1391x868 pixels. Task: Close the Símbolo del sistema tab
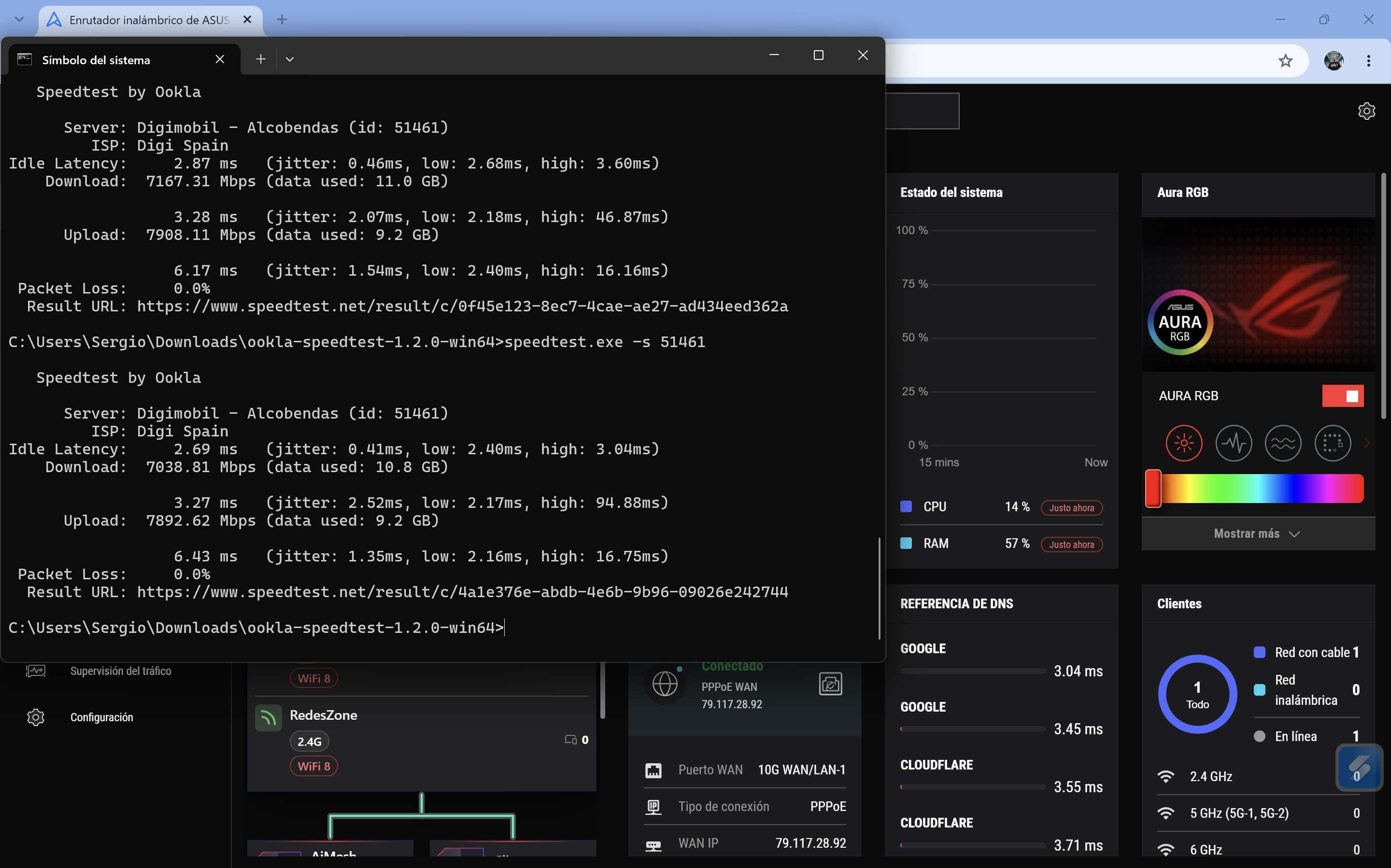click(219, 59)
